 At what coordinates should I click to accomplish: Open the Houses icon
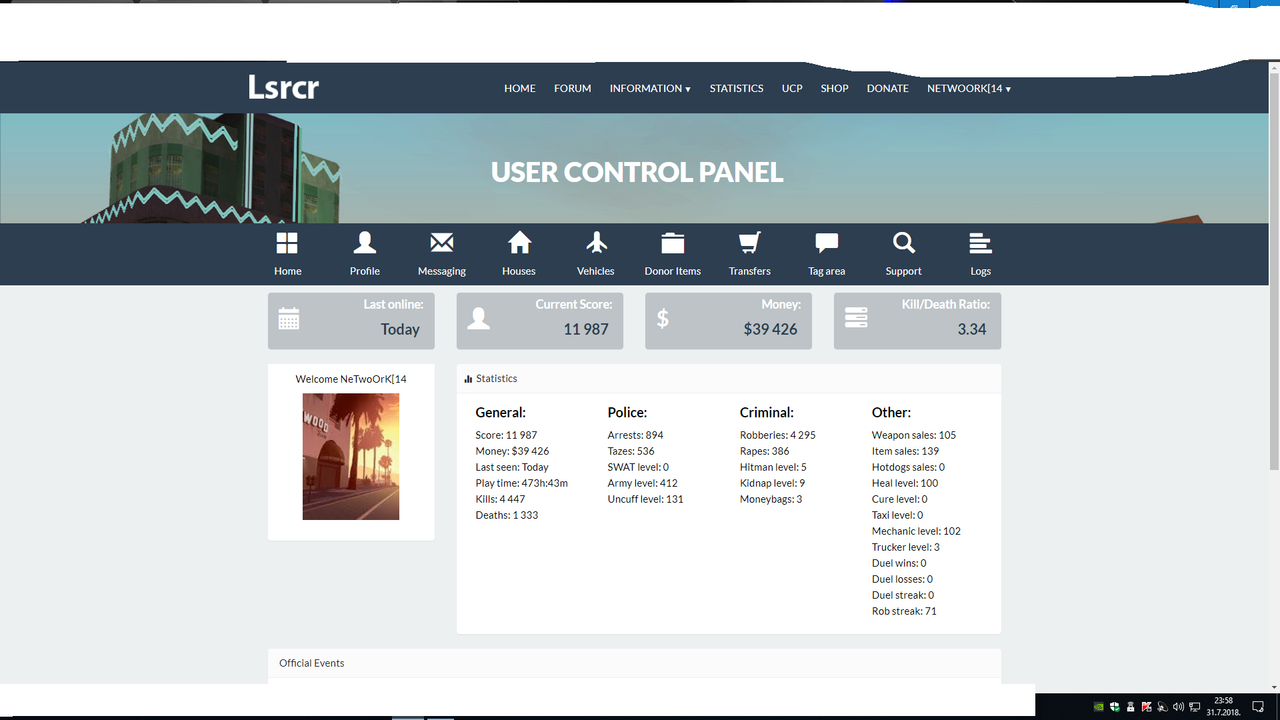click(519, 243)
